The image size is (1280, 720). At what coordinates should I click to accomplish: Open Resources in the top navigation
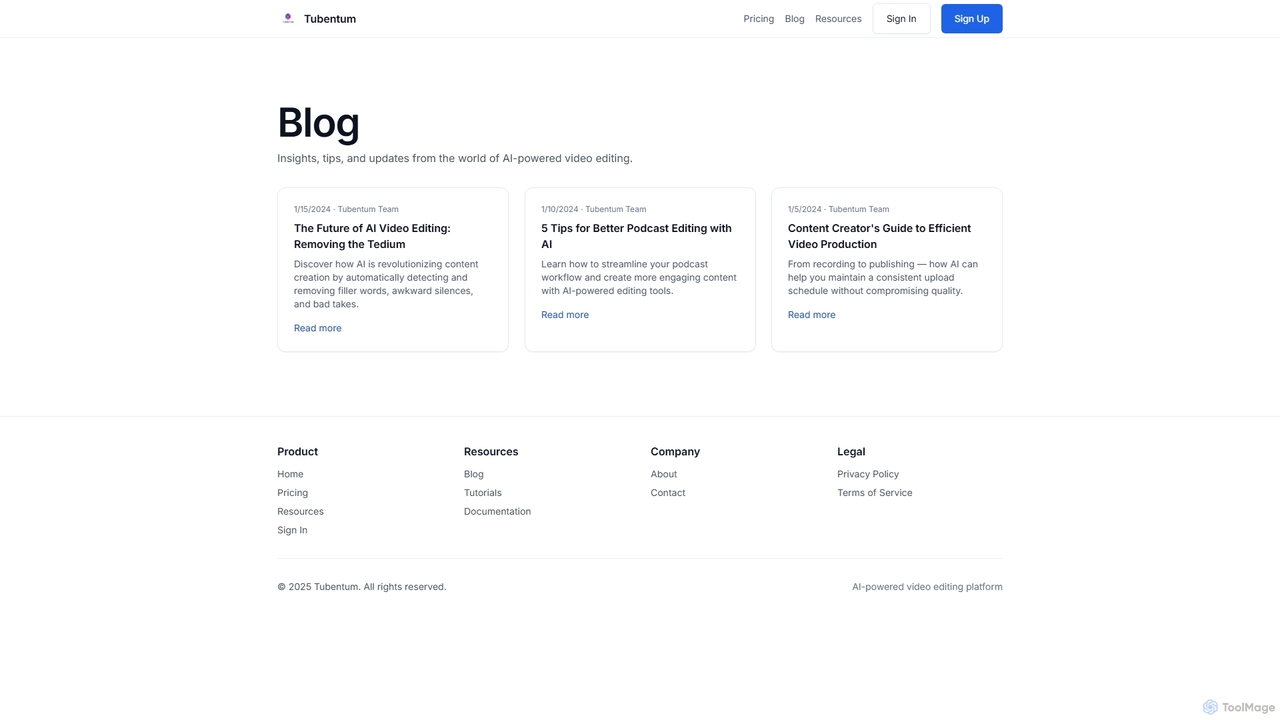click(x=838, y=19)
